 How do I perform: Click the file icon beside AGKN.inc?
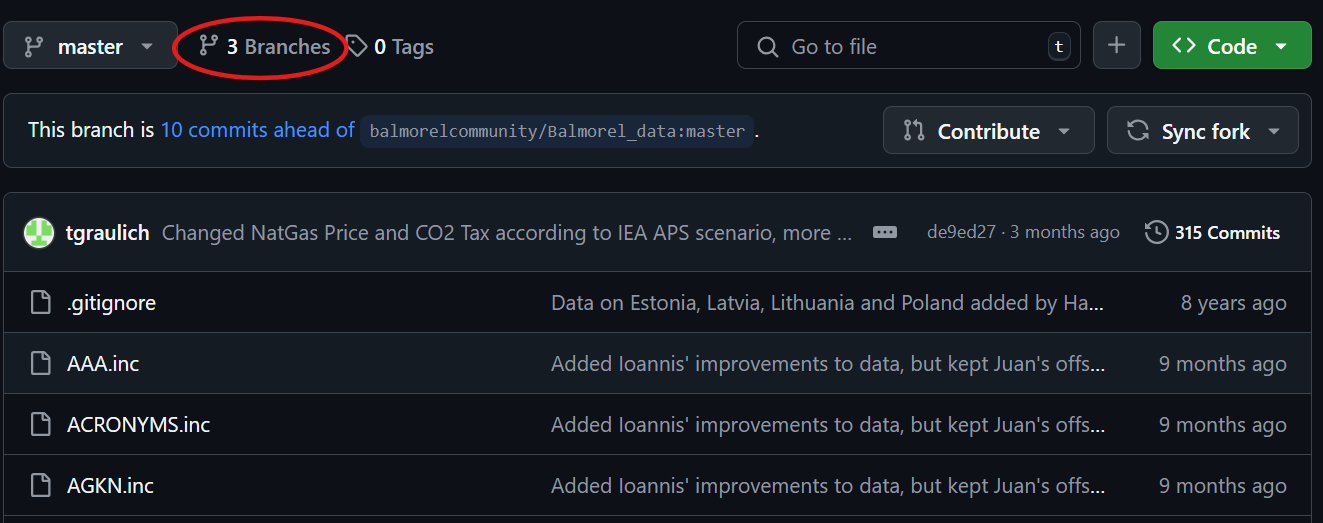click(x=40, y=485)
